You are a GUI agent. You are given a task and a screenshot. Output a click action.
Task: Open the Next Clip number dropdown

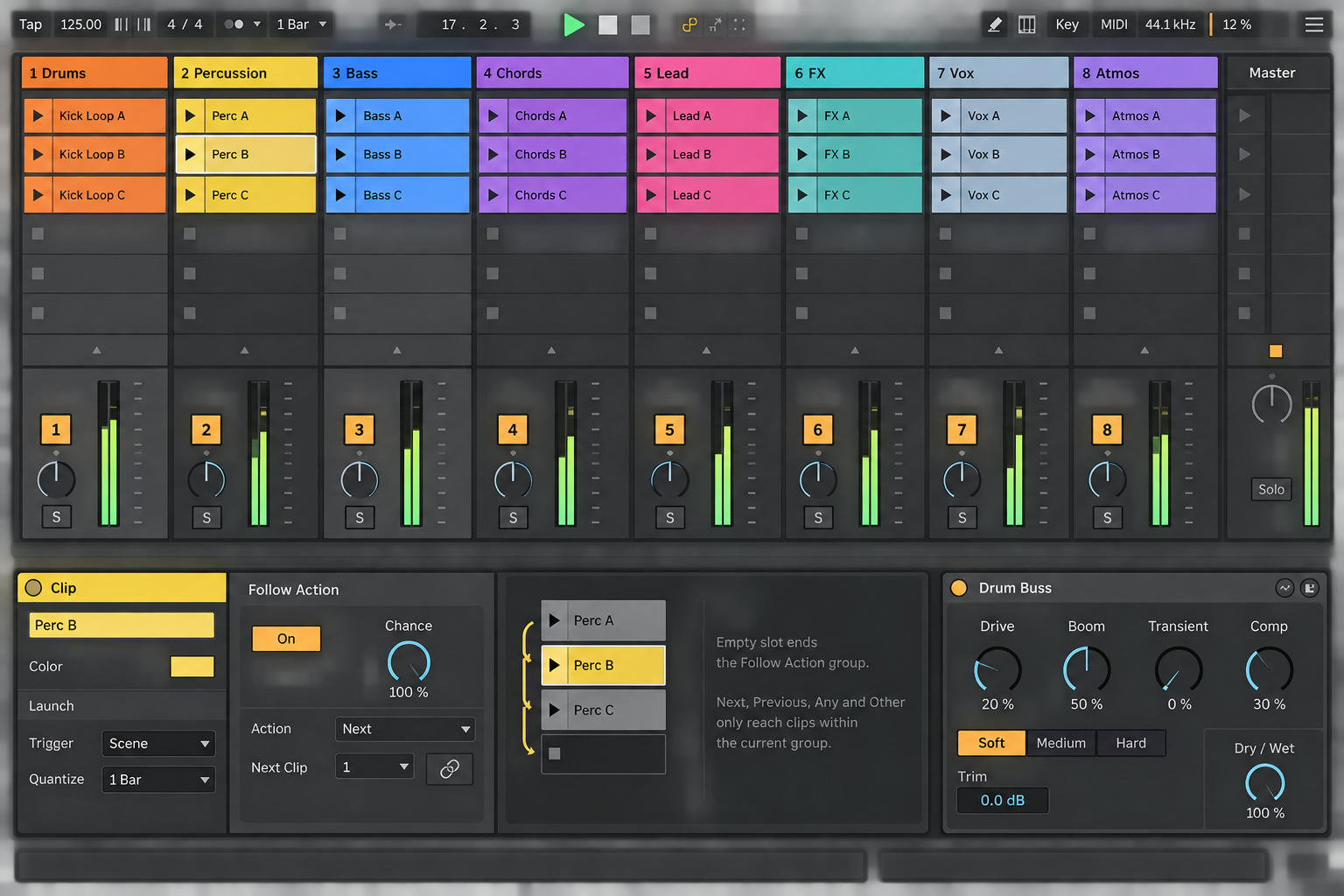pos(374,767)
